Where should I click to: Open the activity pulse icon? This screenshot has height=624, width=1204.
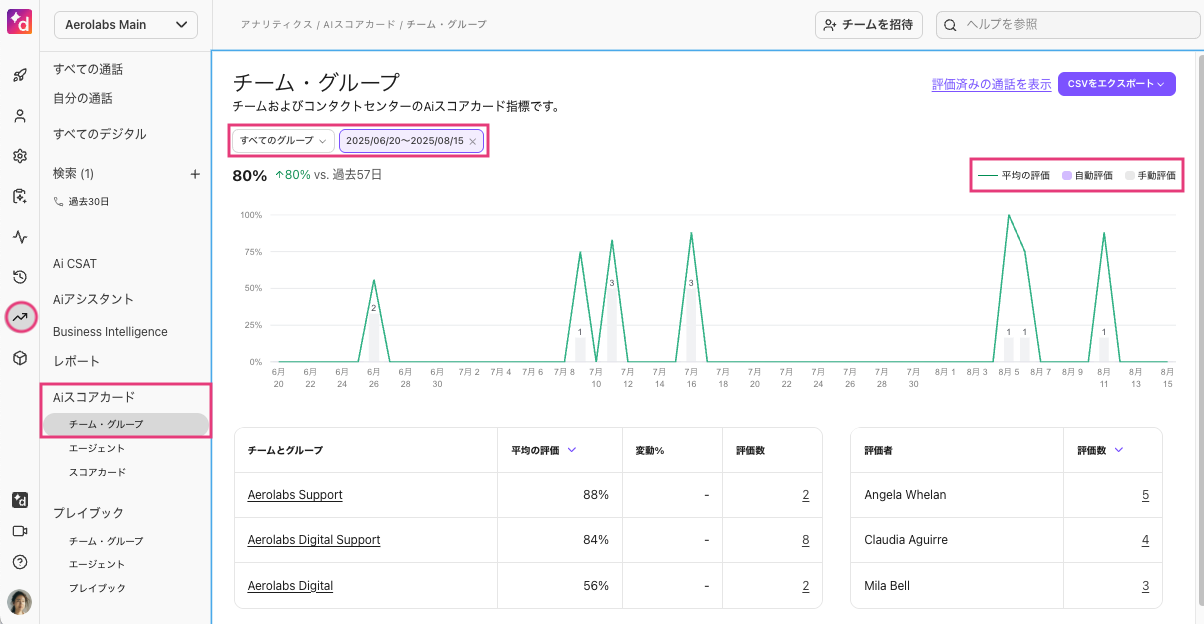tap(19, 237)
